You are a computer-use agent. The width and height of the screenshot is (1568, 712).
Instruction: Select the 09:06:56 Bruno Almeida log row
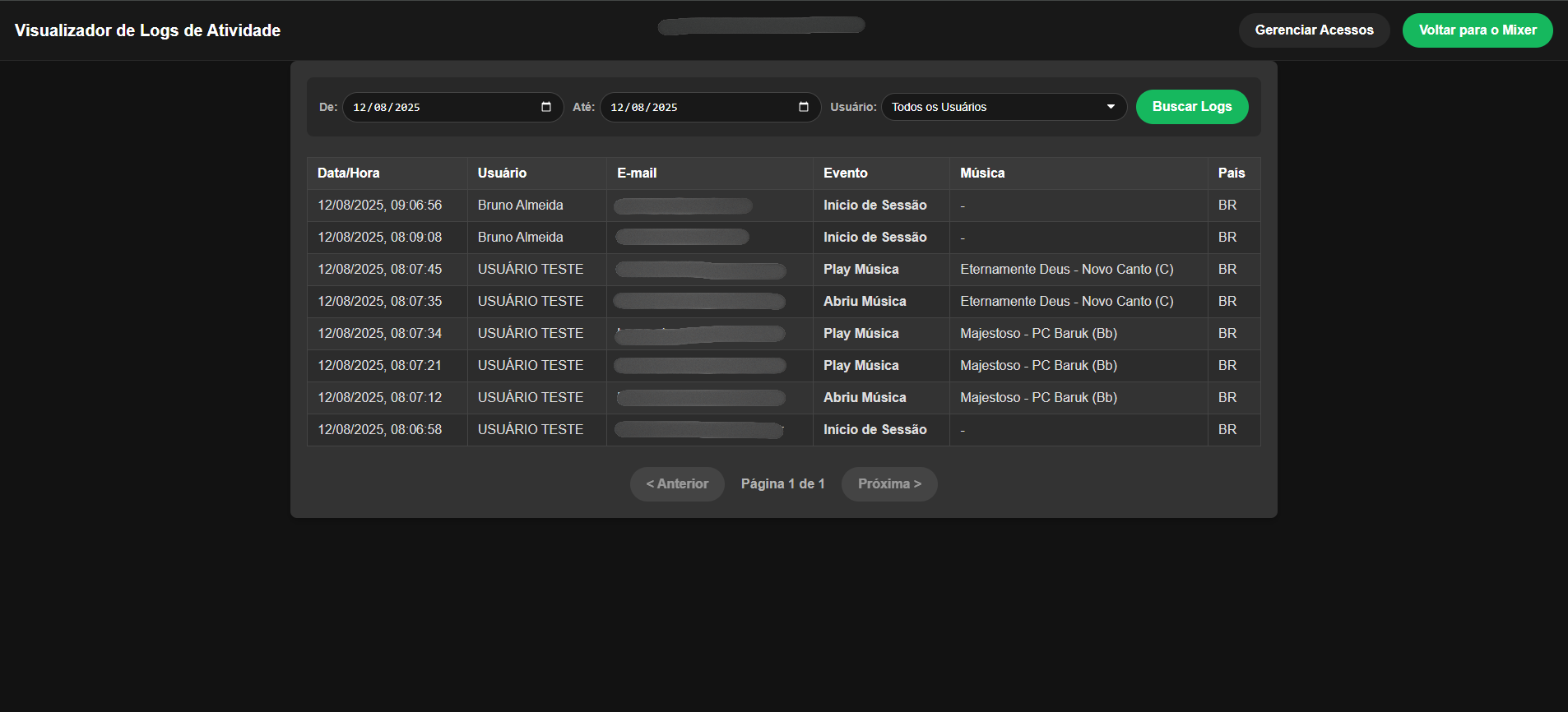(x=520, y=206)
